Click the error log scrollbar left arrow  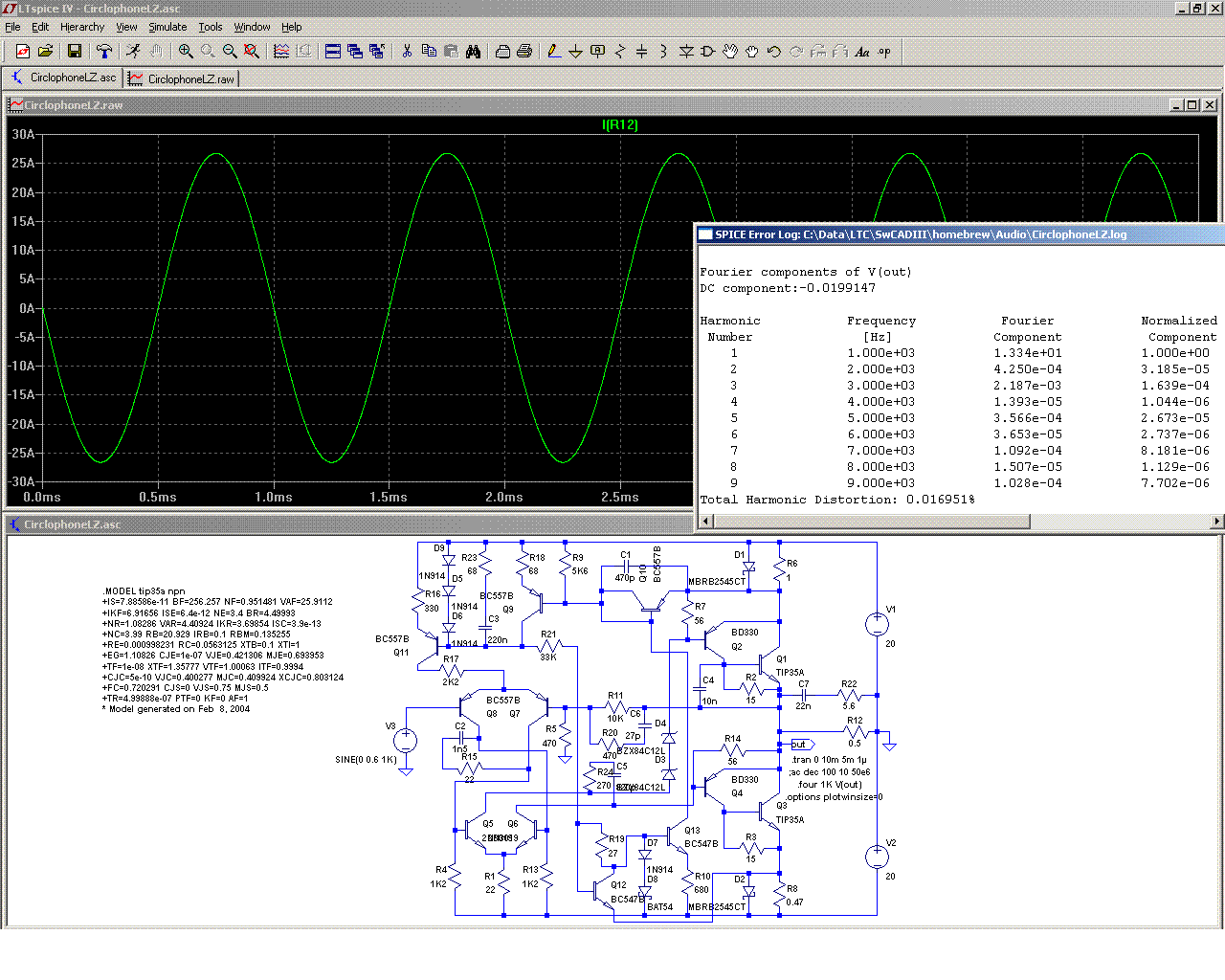[706, 522]
